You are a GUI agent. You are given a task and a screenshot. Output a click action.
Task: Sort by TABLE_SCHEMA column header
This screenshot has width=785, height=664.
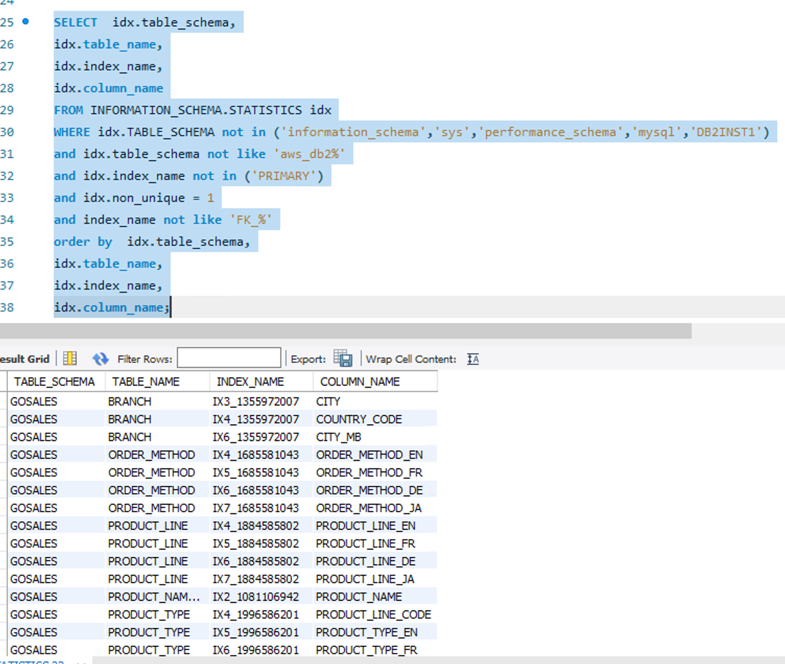[x=54, y=381]
